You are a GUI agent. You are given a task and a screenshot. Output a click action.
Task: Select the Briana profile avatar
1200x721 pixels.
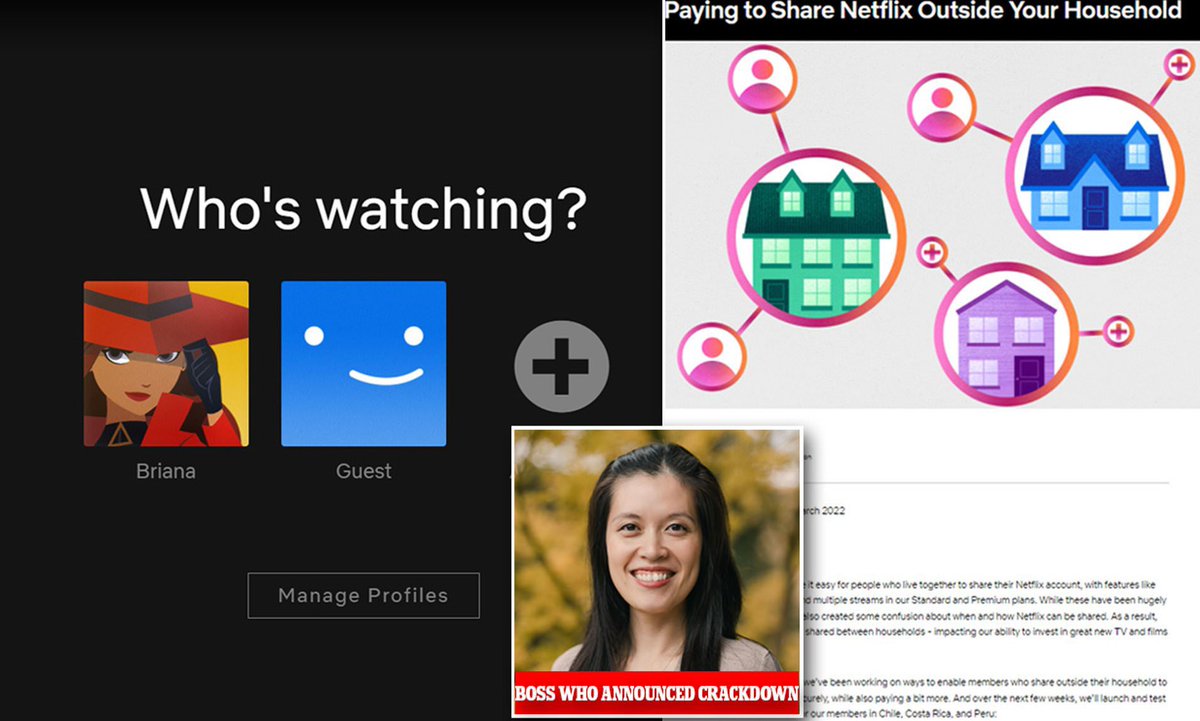coord(166,364)
